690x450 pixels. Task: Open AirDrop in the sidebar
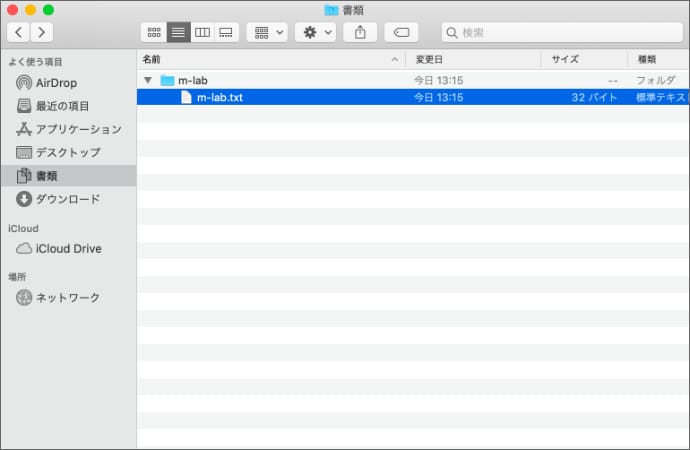(x=56, y=83)
